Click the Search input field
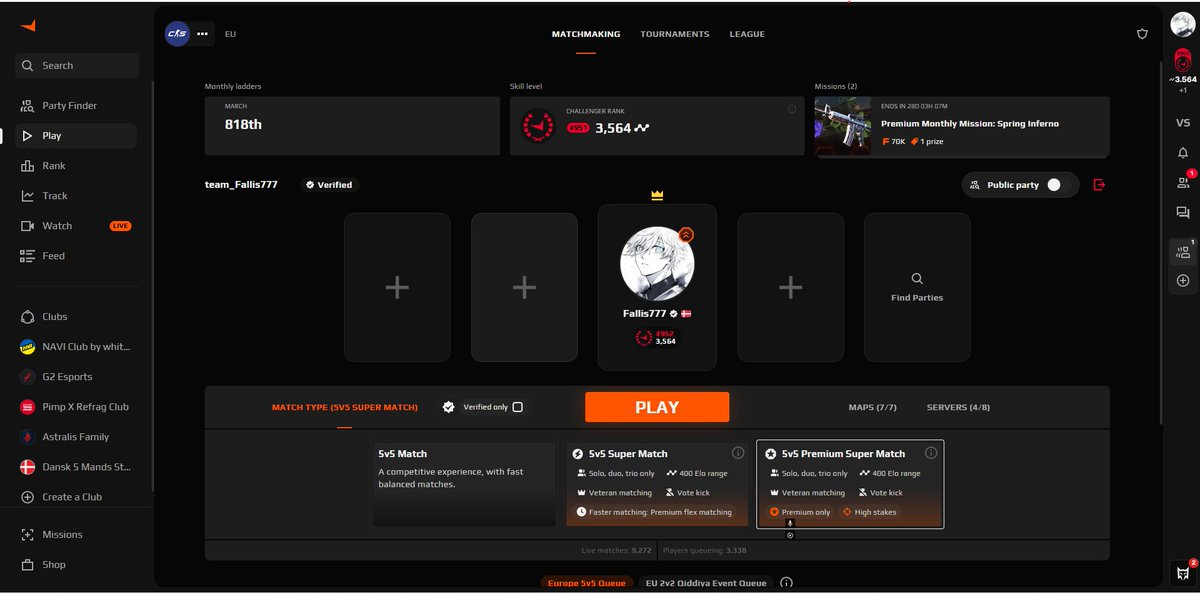Image resolution: width=1200 pixels, height=593 pixels. point(76,66)
